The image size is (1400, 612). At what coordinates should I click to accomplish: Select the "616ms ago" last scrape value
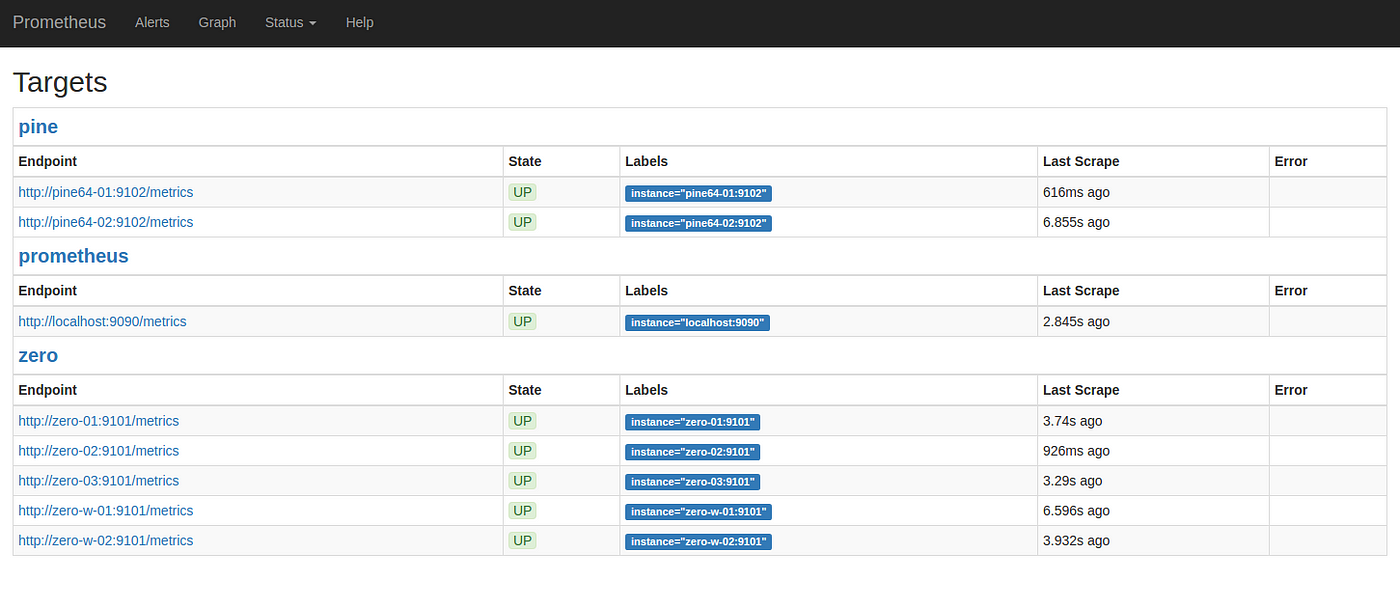(1076, 192)
